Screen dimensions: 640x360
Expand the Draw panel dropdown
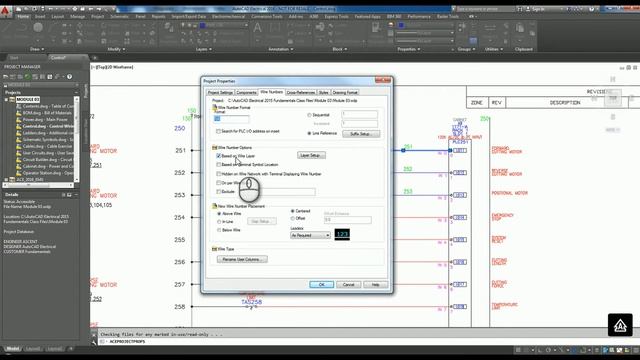tap(37, 49)
